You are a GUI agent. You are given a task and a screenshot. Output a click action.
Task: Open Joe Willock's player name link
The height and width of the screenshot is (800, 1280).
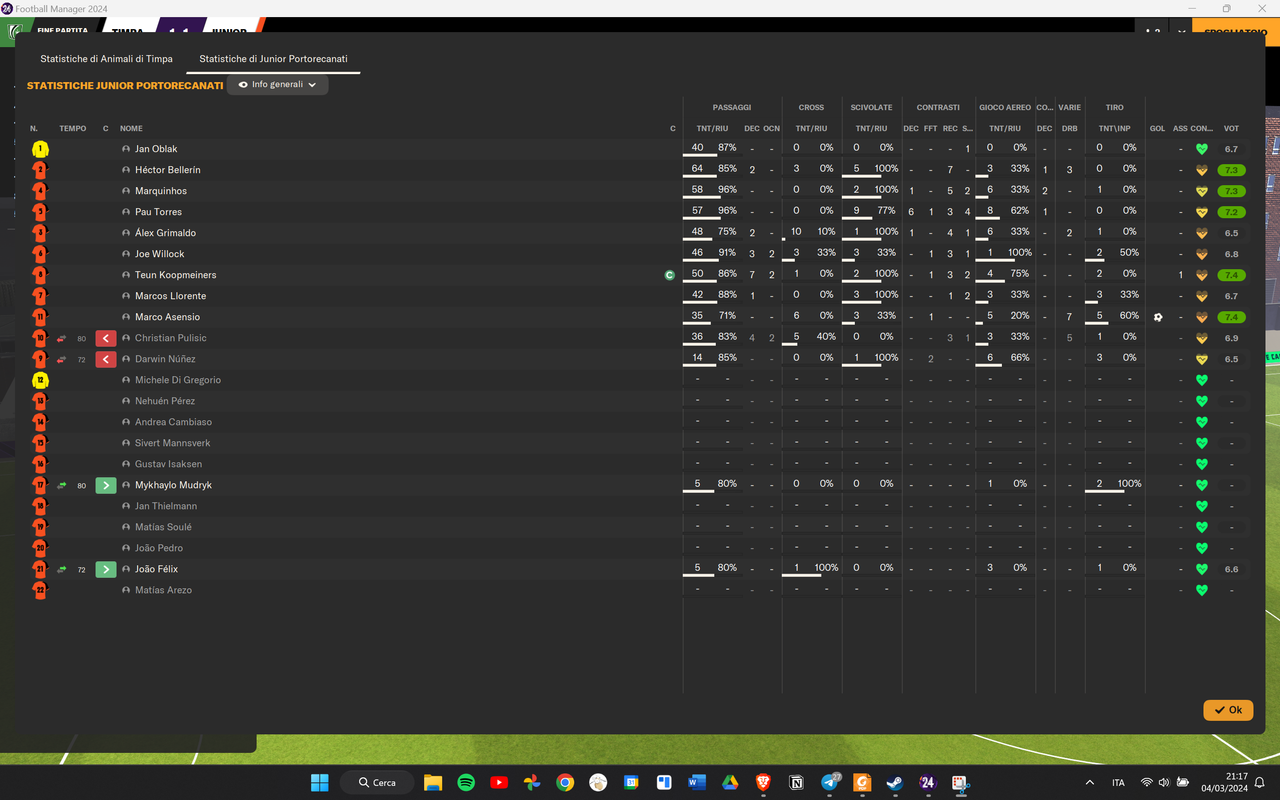pyautogui.click(x=160, y=254)
